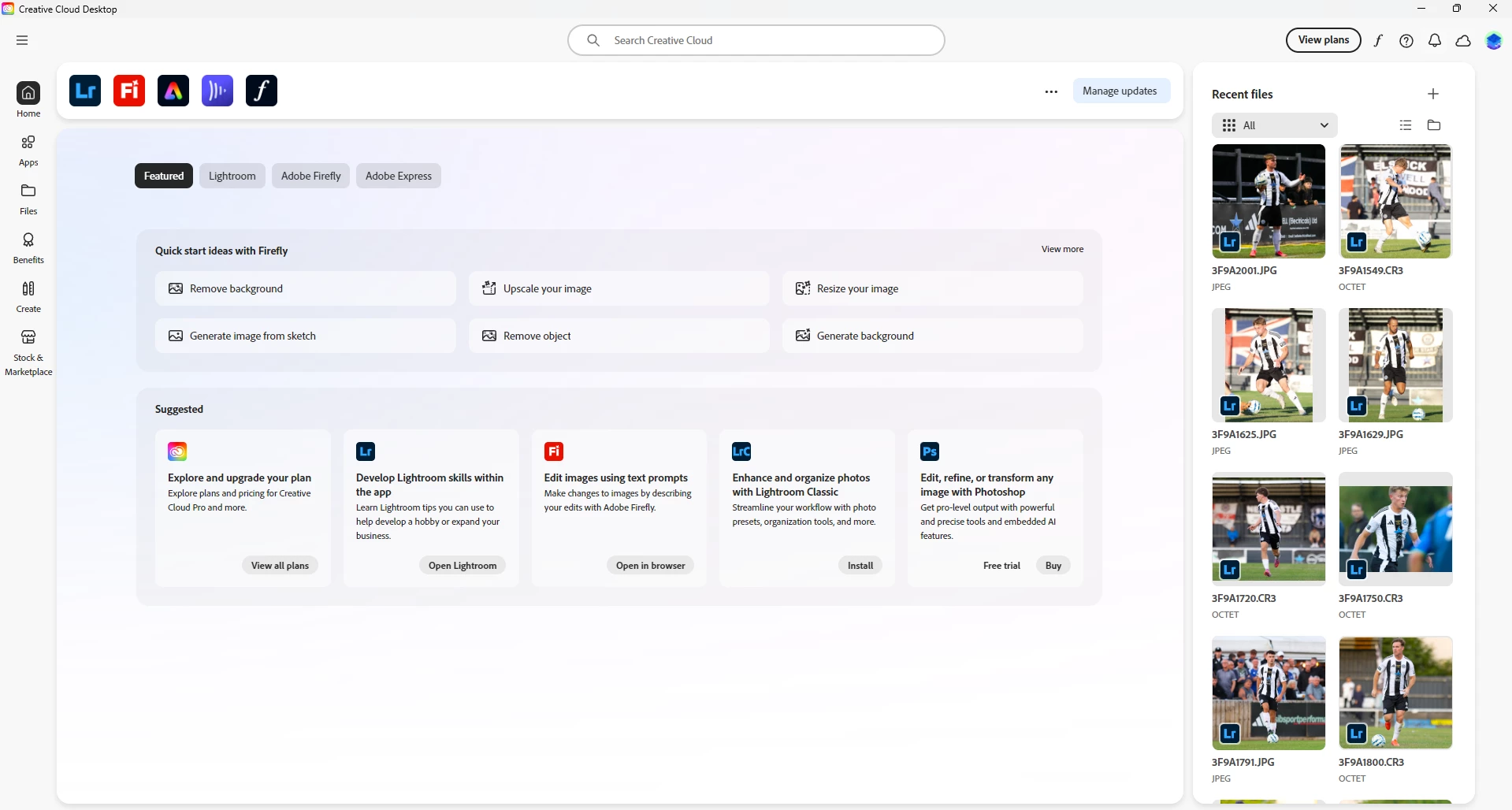Image resolution: width=1512 pixels, height=810 pixels.
Task: Switch to the Adobe Firefly tab
Action: 311,176
